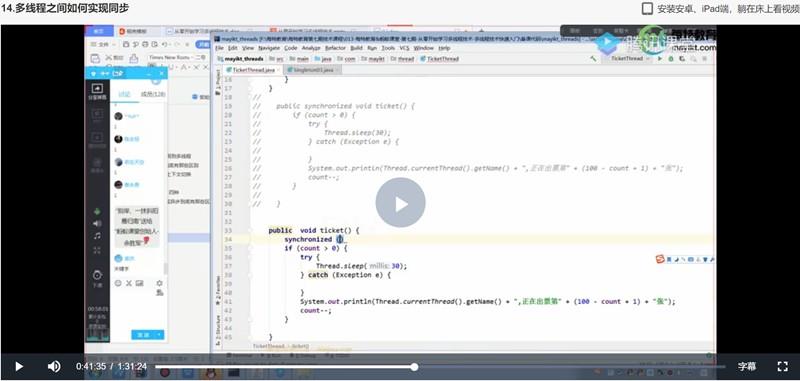Click the build hammer icon in IDE toolbar
Image resolution: width=800 pixels, height=381 pixels.
click(593, 59)
